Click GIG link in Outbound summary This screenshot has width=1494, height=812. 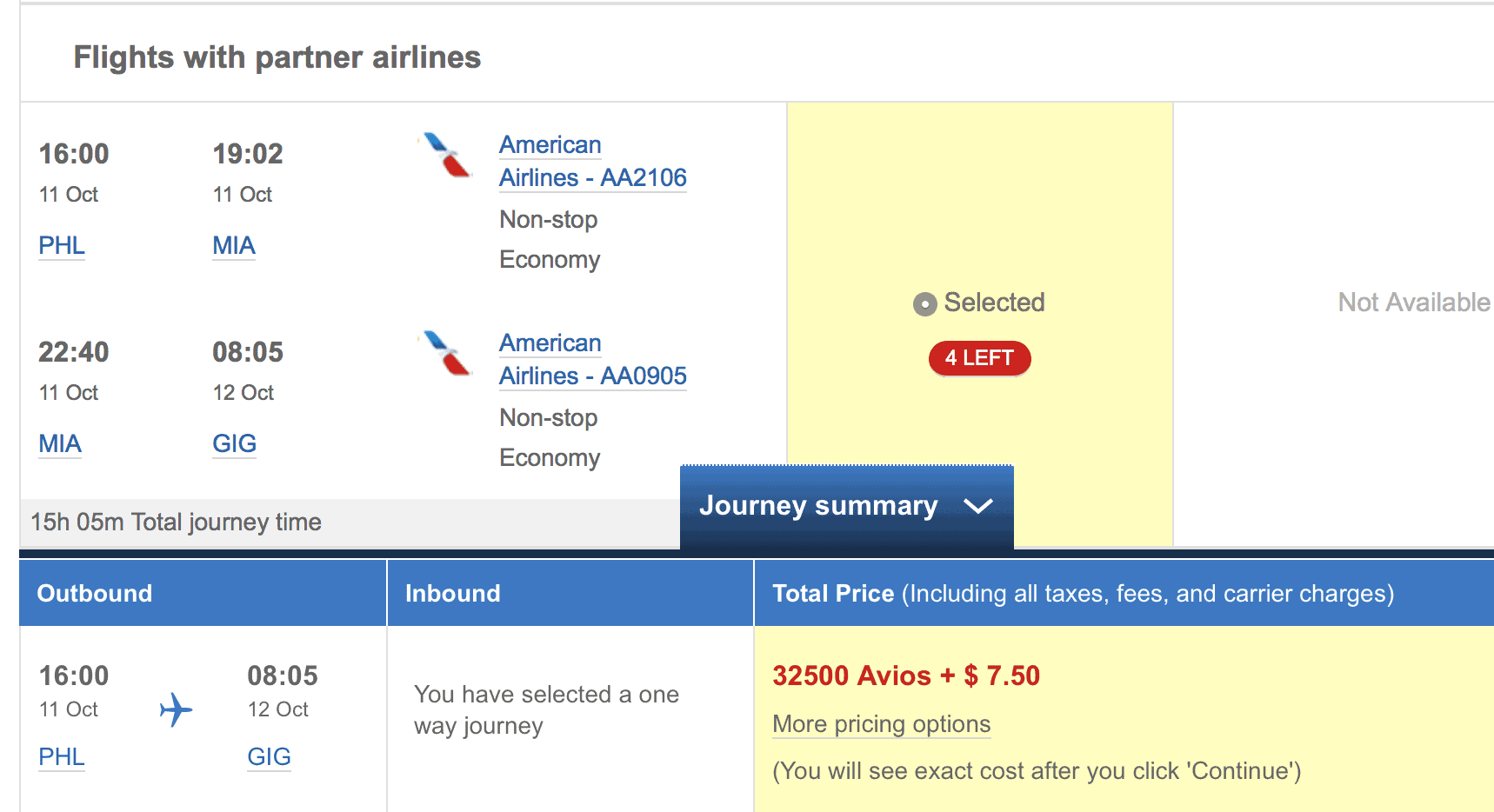coord(269,756)
